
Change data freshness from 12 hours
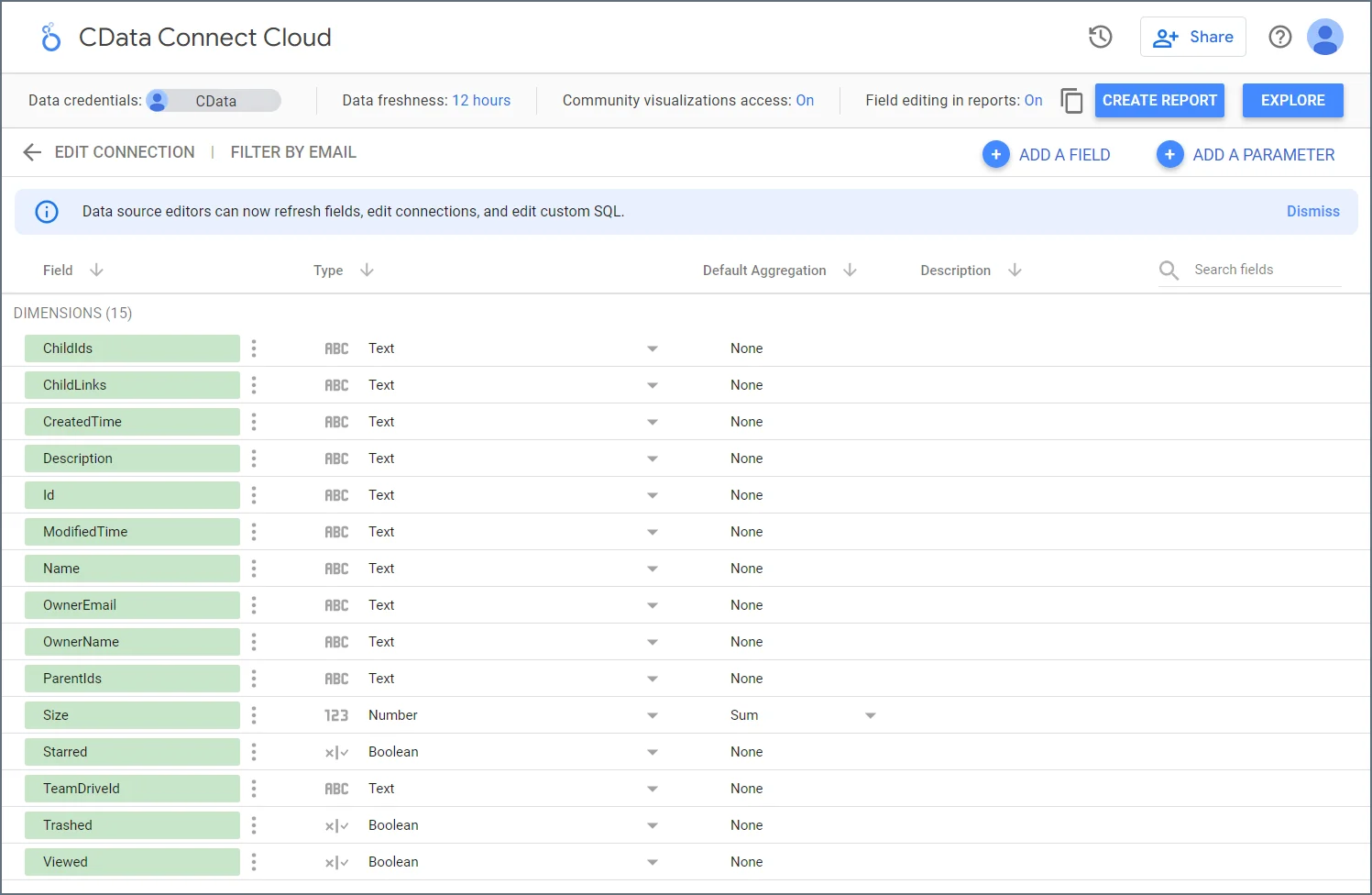[x=481, y=101]
